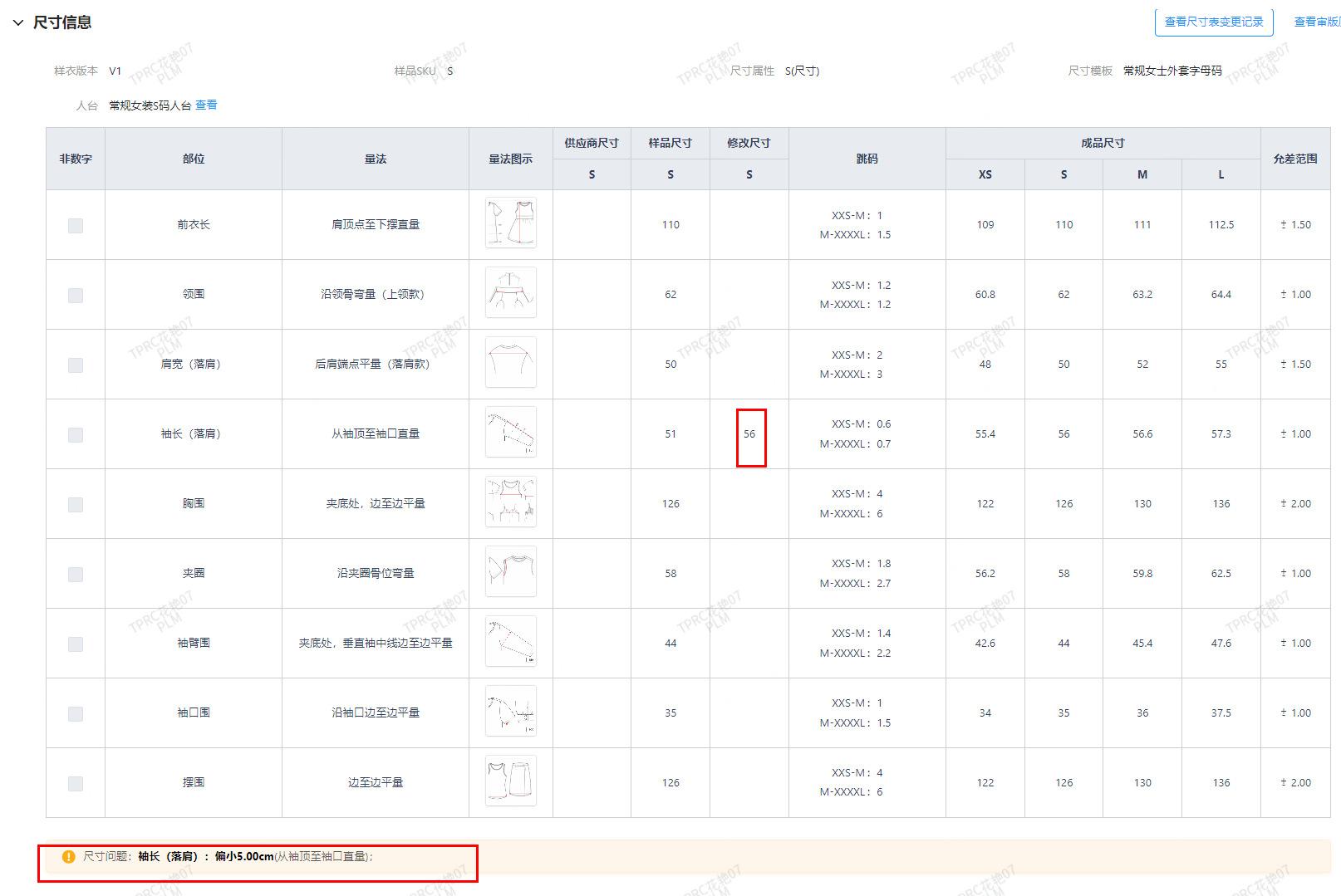1341x896 pixels.
Task: Enable 非数字 checkbox in 摆围 row
Action: (x=76, y=784)
